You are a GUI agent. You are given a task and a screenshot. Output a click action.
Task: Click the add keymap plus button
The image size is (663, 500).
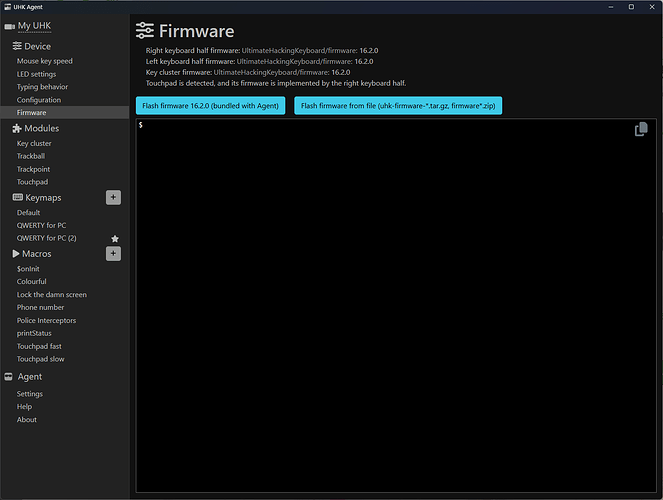coord(113,198)
